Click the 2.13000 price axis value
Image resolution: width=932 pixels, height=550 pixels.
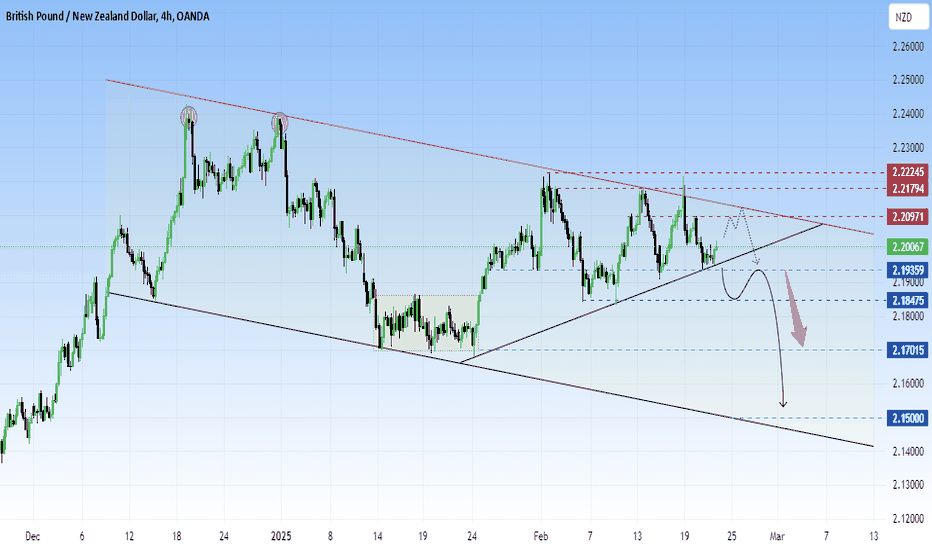pos(908,485)
